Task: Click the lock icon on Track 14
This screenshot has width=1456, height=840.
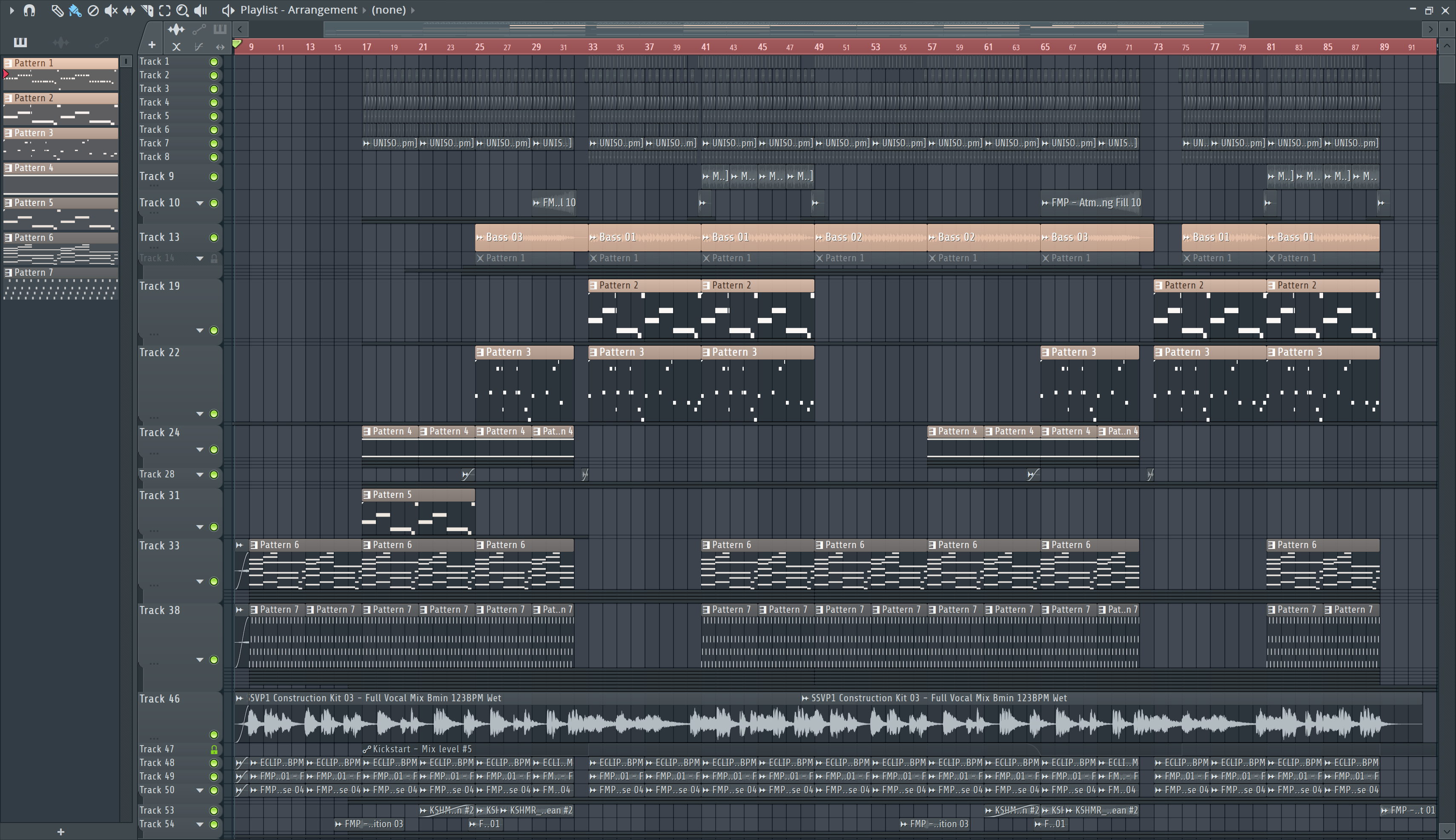Action: [214, 258]
